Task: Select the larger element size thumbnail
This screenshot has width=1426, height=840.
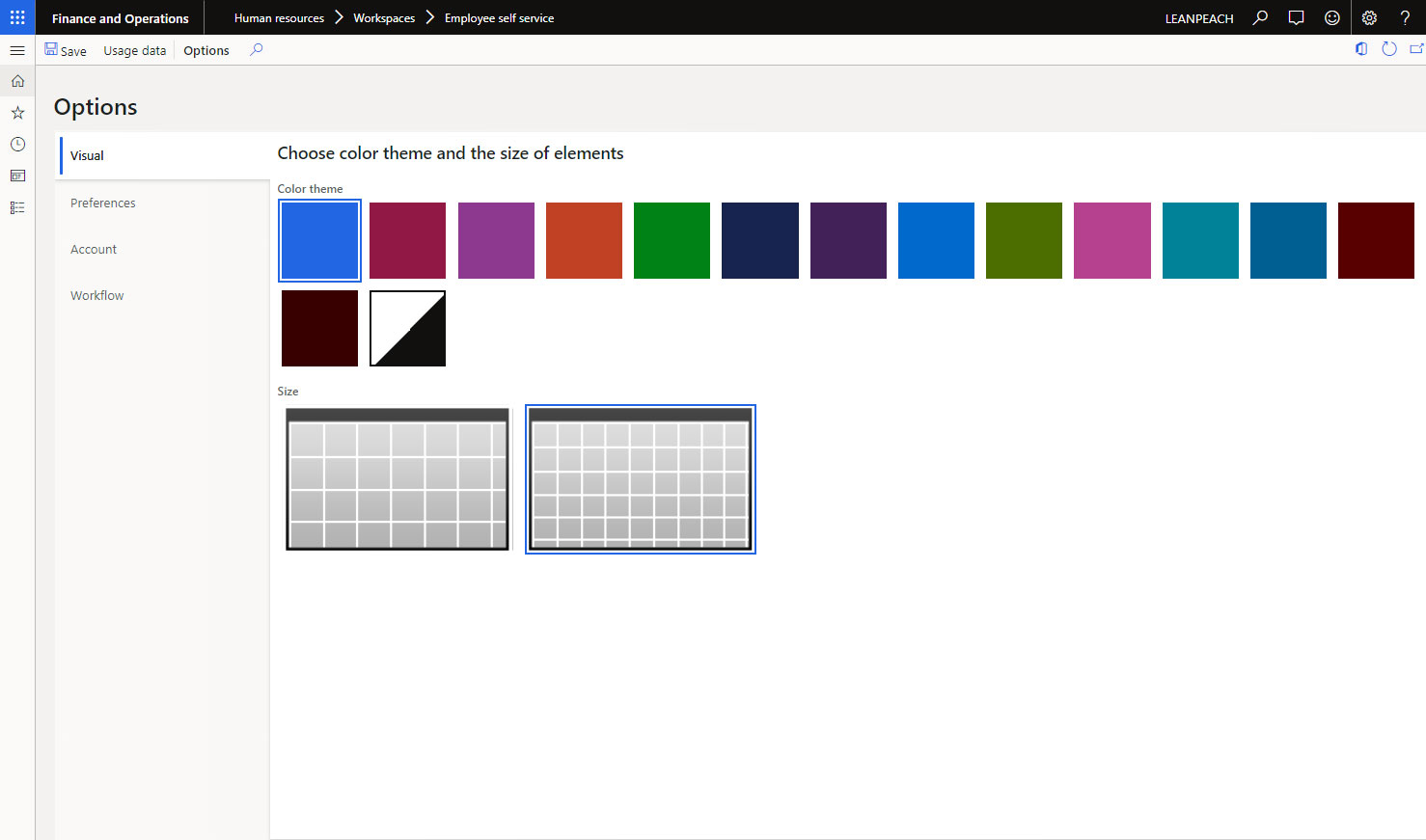Action: pos(398,479)
